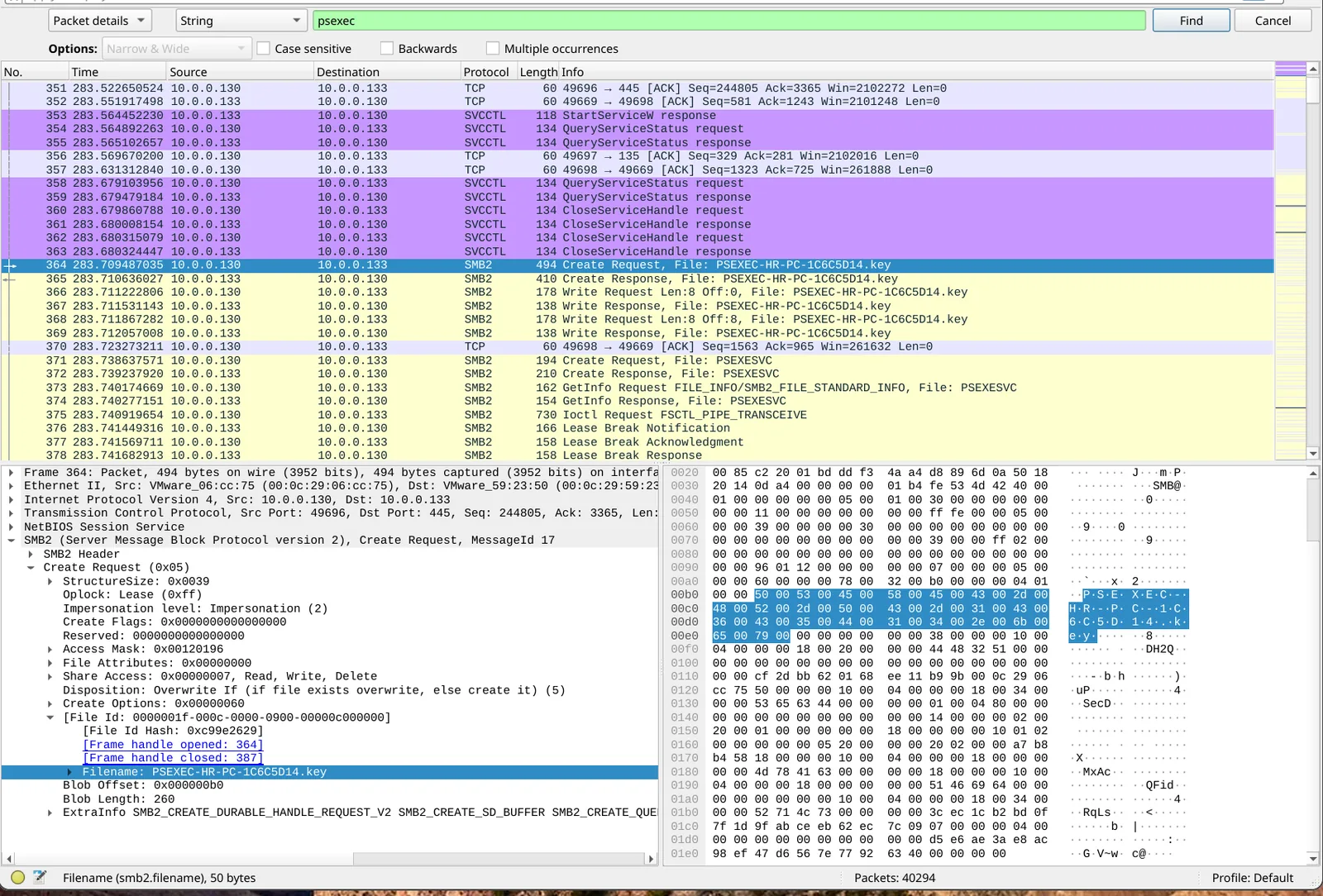This screenshot has width=1323, height=896.
Task: Click the psexec search input field
Action: pos(728,21)
